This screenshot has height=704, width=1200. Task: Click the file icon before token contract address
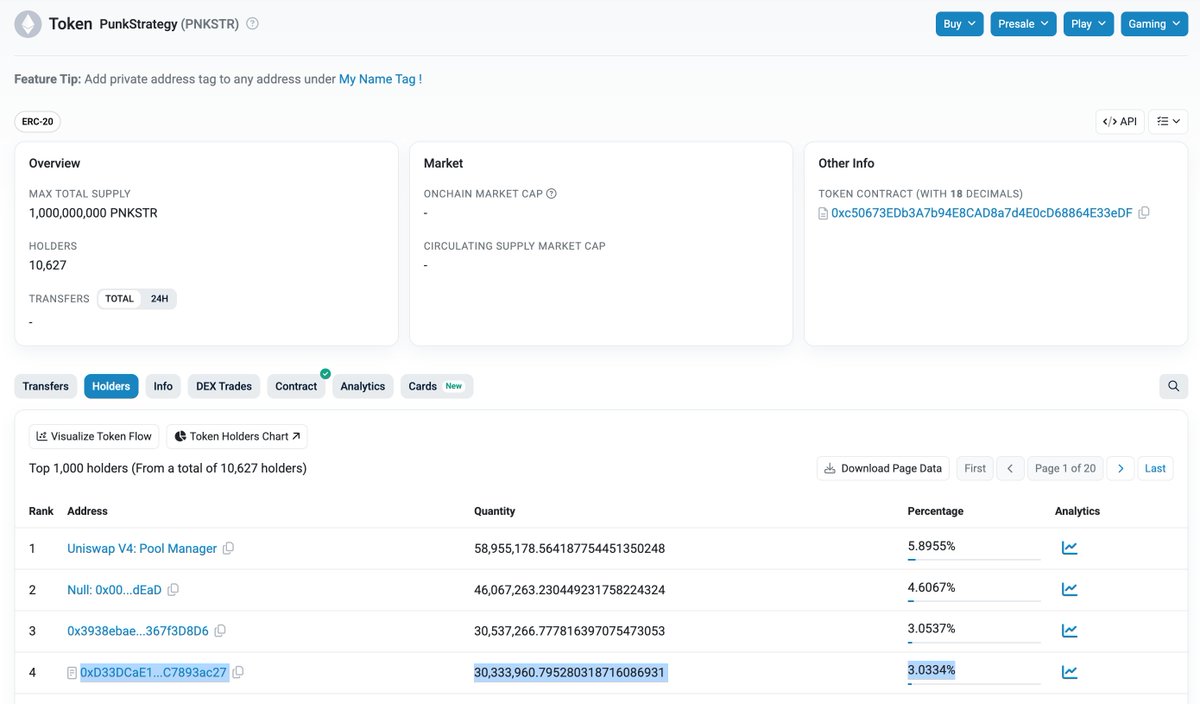(823, 214)
